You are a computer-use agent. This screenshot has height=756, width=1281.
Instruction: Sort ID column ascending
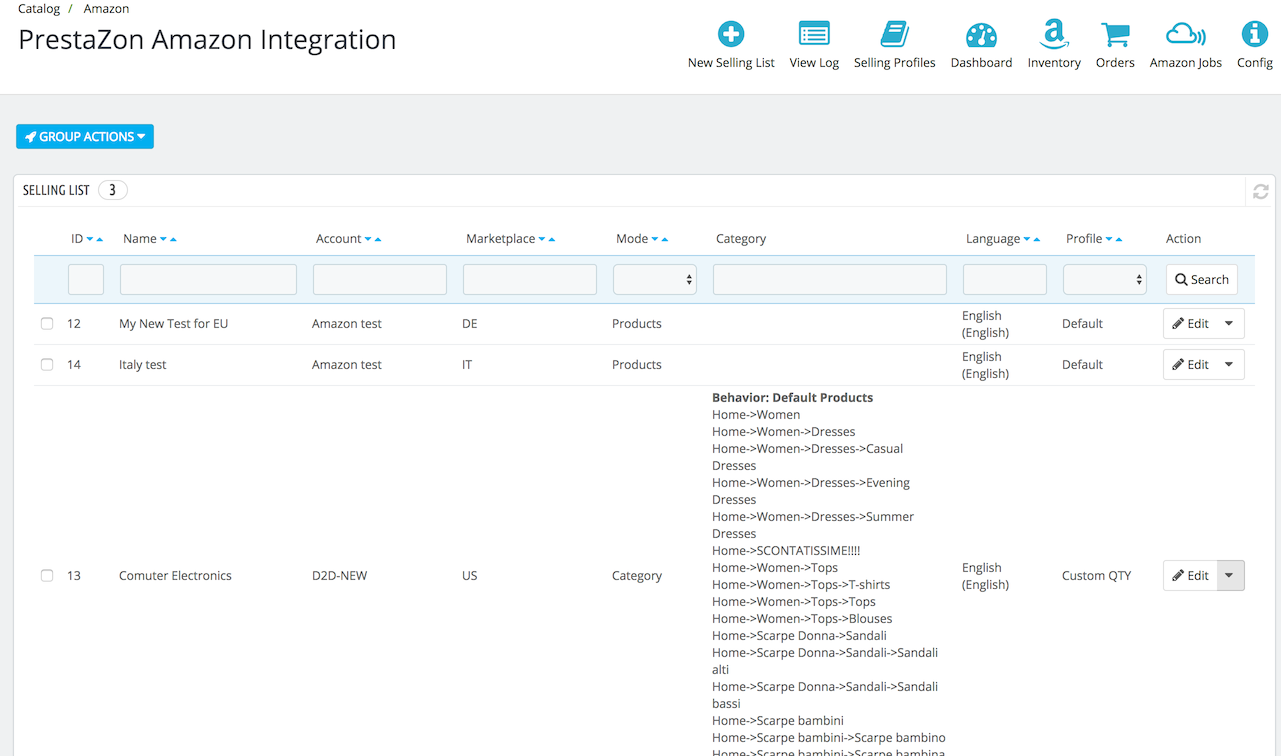[100, 239]
